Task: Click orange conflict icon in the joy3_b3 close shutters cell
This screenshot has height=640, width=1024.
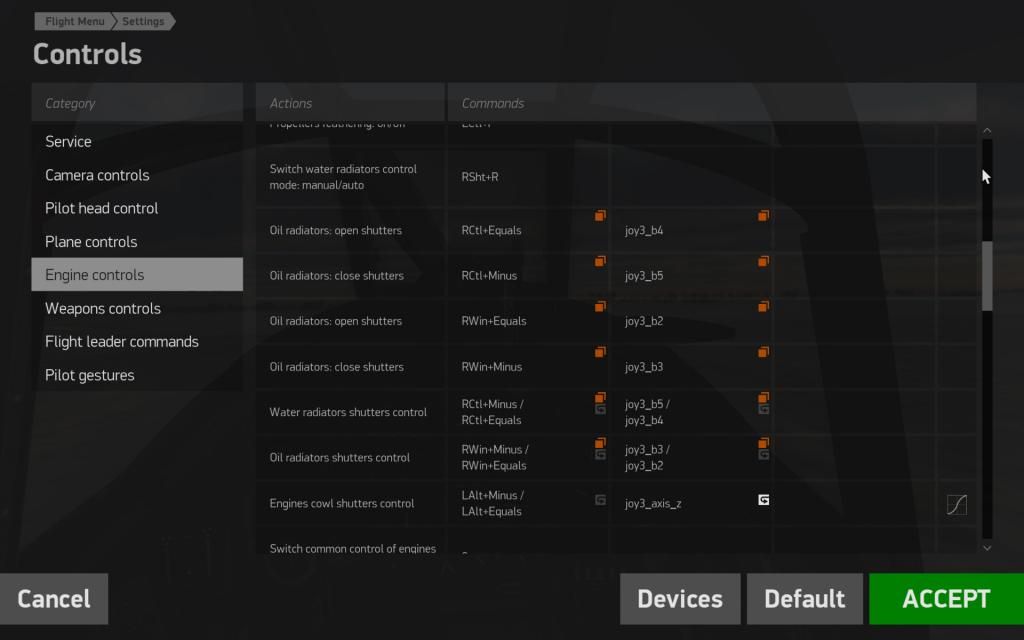Action: tap(763, 352)
